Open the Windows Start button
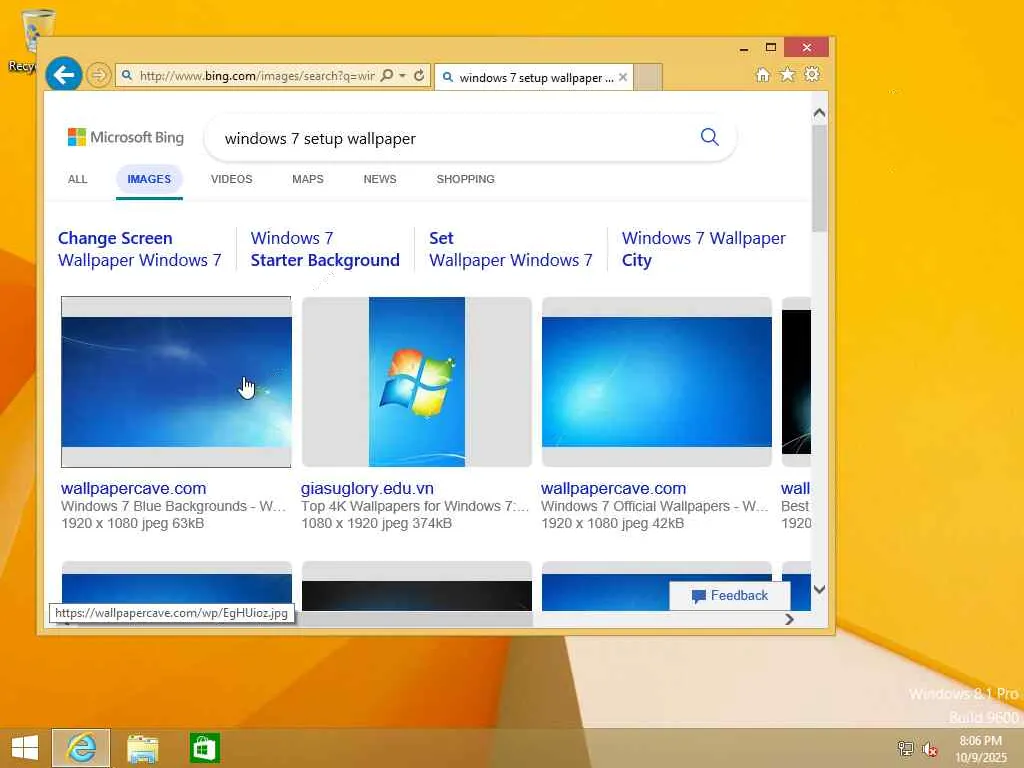The height and width of the screenshot is (768, 1024). (x=25, y=748)
